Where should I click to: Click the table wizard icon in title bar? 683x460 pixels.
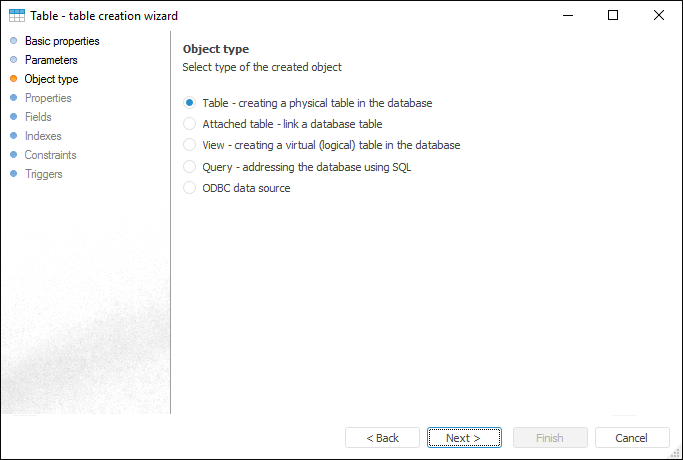(17, 16)
